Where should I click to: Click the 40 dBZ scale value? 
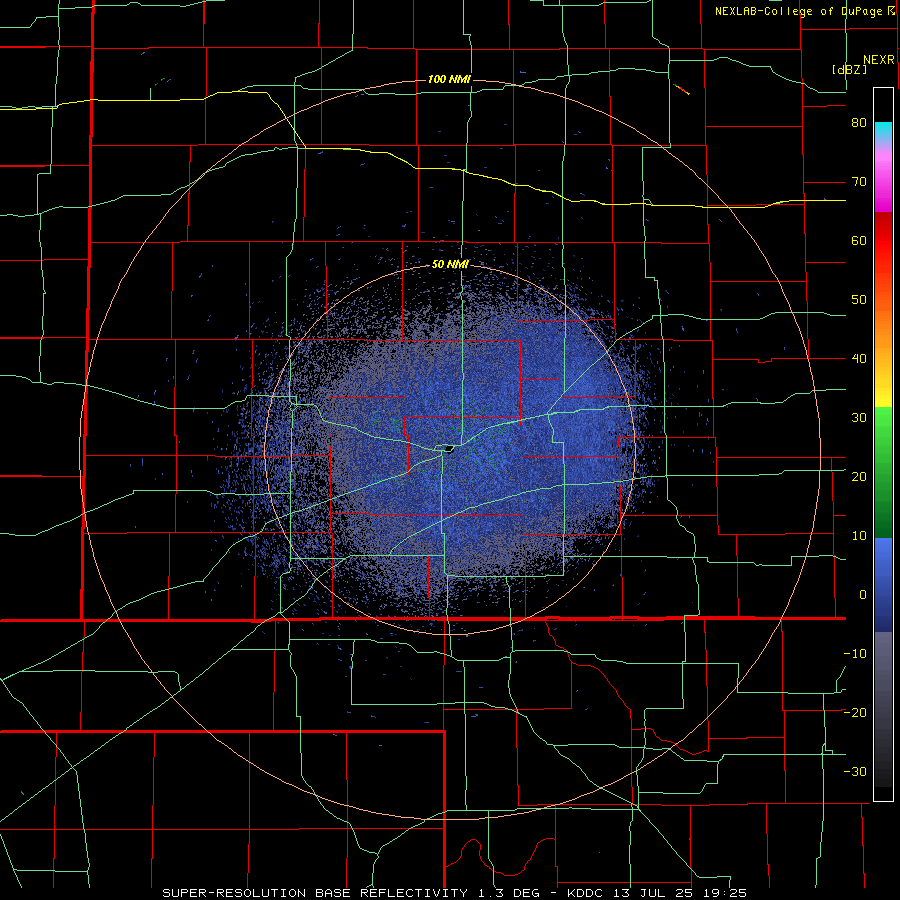[859, 359]
